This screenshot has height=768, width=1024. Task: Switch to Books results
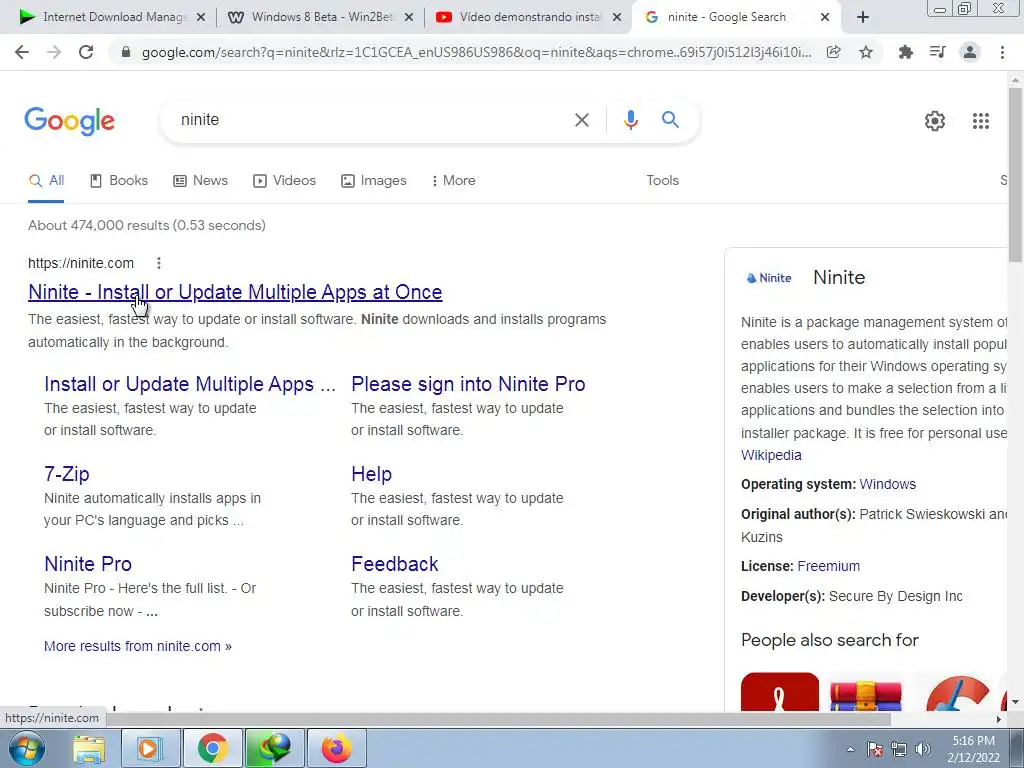[119, 180]
